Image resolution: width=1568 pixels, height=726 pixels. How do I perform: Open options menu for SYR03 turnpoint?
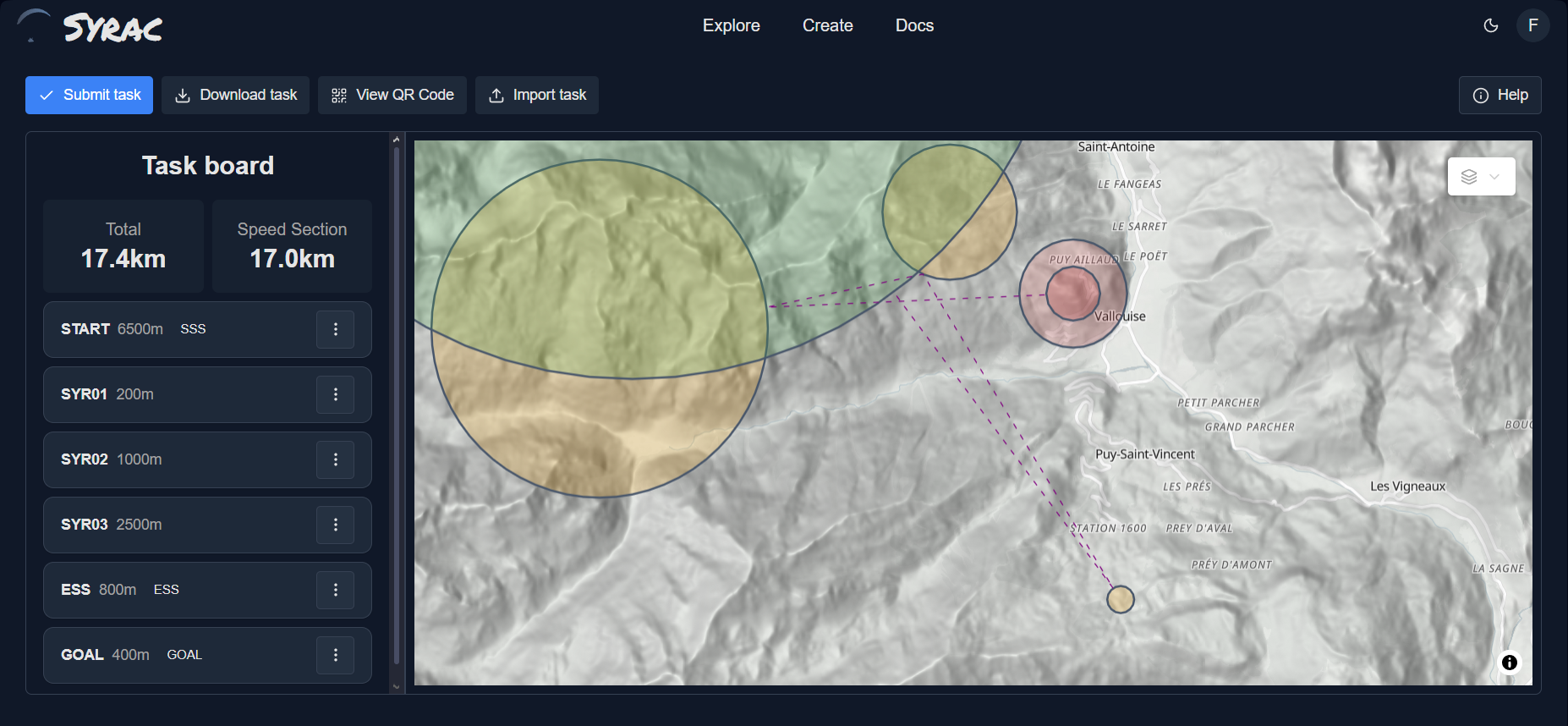pos(336,525)
